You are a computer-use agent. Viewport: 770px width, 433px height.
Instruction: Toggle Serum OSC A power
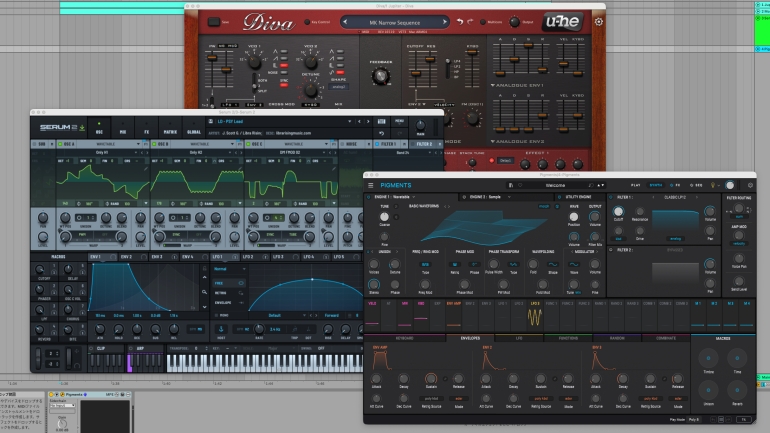tap(60, 144)
